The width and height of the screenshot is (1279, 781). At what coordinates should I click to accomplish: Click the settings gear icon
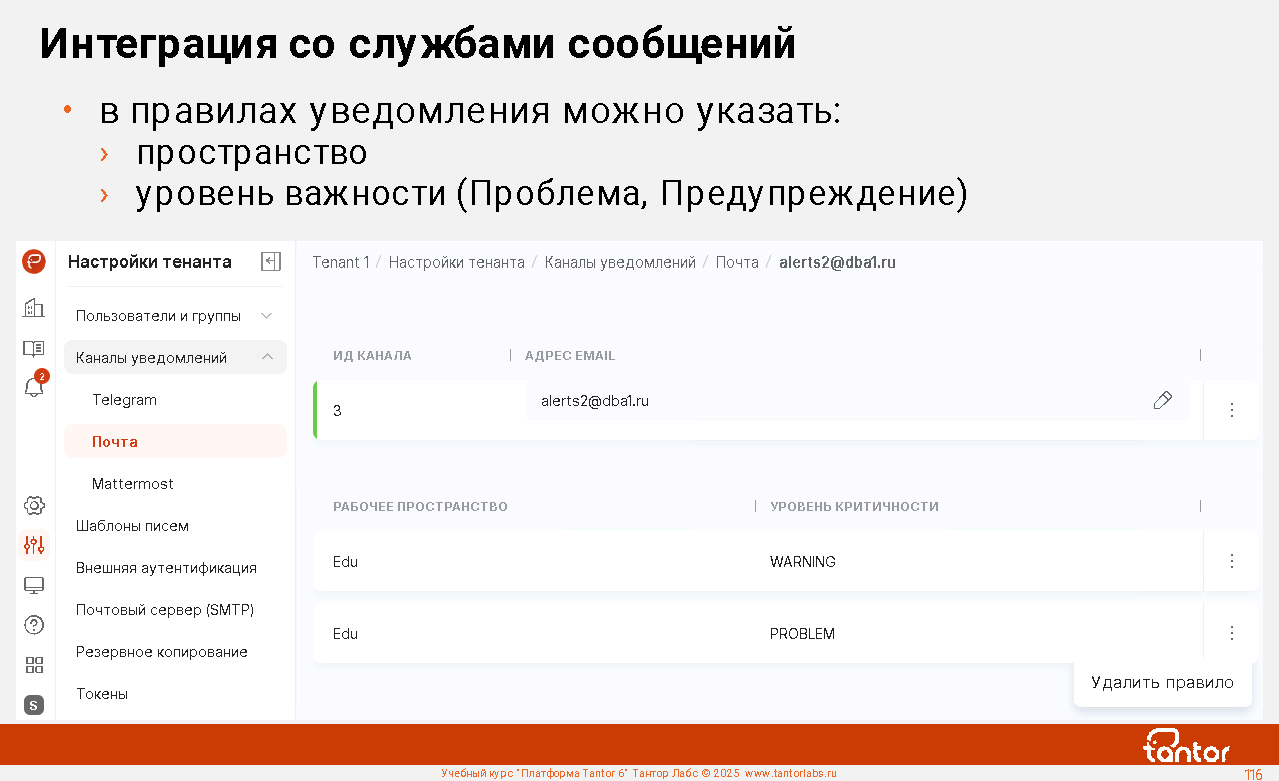[x=34, y=505]
